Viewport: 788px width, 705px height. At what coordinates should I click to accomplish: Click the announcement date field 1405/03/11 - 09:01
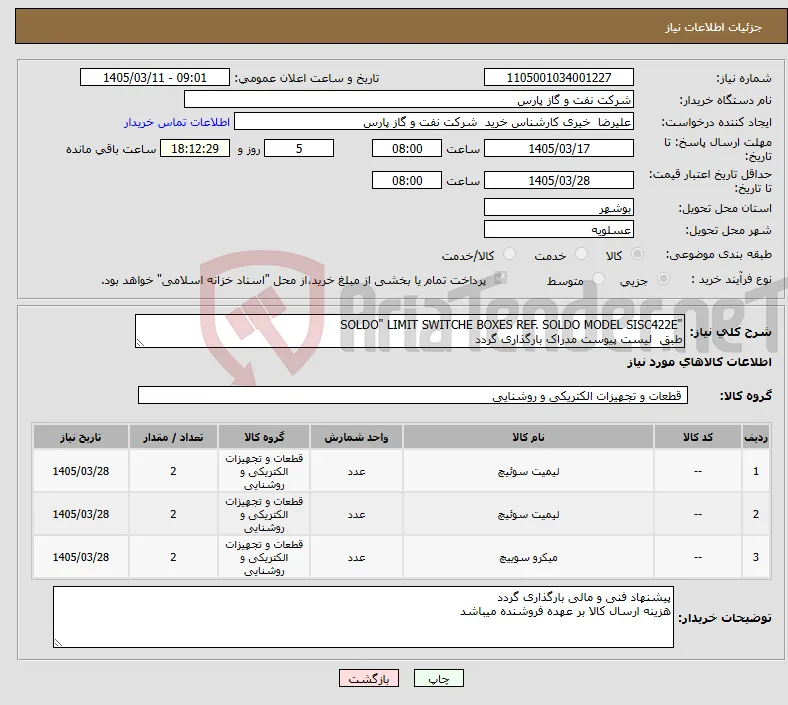point(155,77)
